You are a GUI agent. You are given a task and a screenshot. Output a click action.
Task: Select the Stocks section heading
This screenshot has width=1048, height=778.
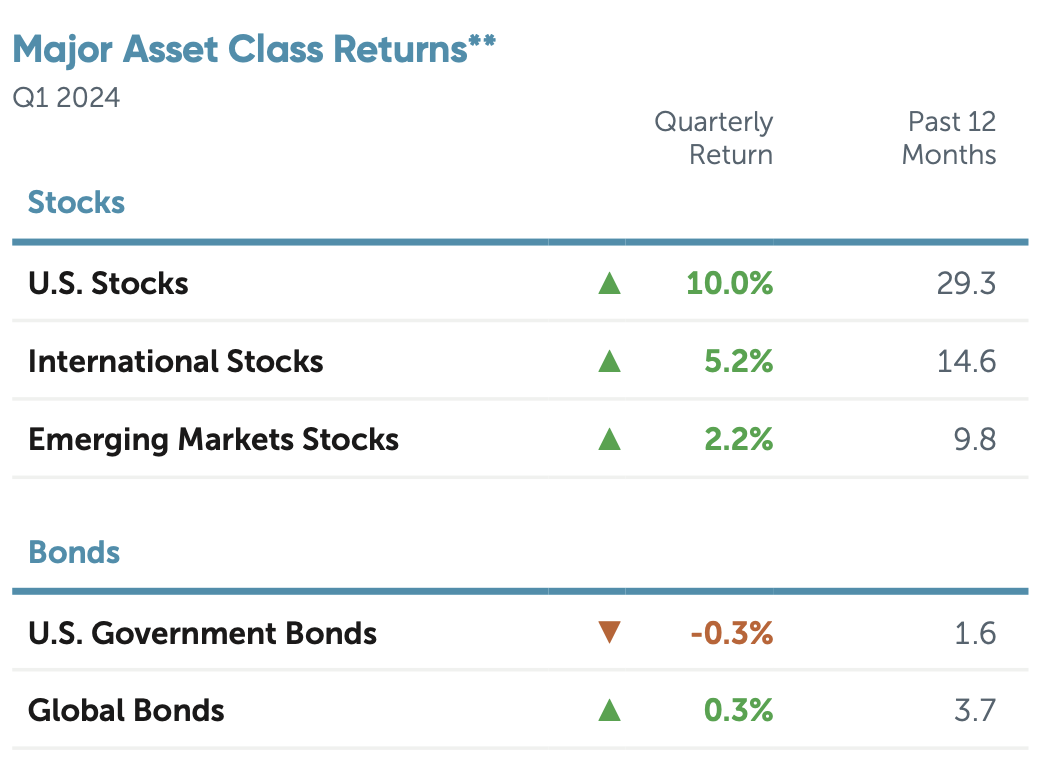tap(77, 203)
